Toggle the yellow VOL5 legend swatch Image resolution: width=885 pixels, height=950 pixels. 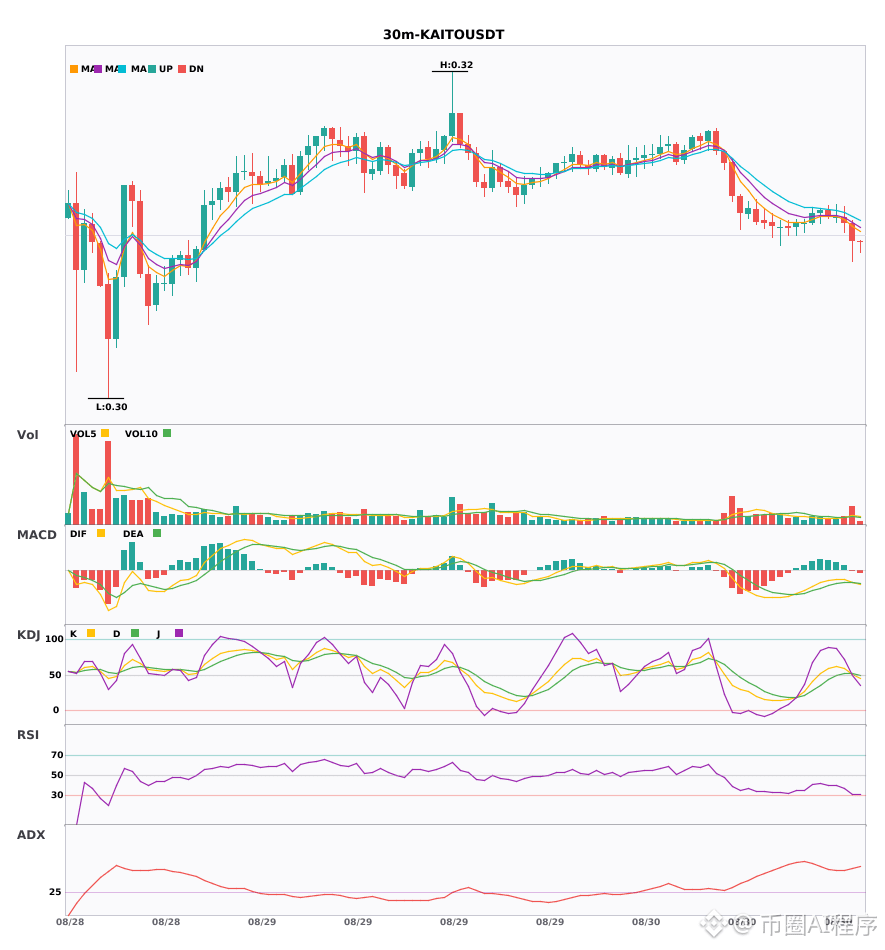point(105,433)
